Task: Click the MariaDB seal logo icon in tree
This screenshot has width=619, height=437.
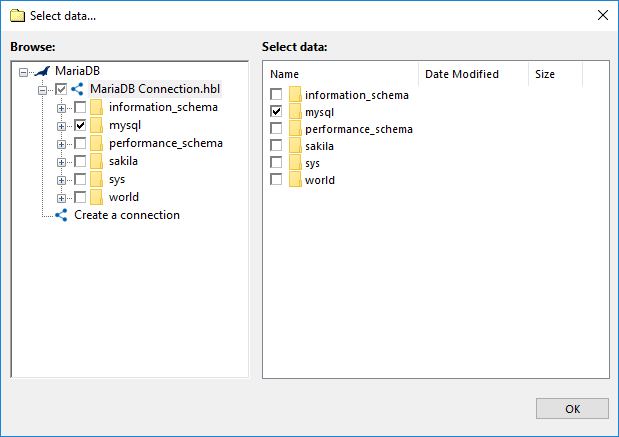Action: click(x=43, y=71)
